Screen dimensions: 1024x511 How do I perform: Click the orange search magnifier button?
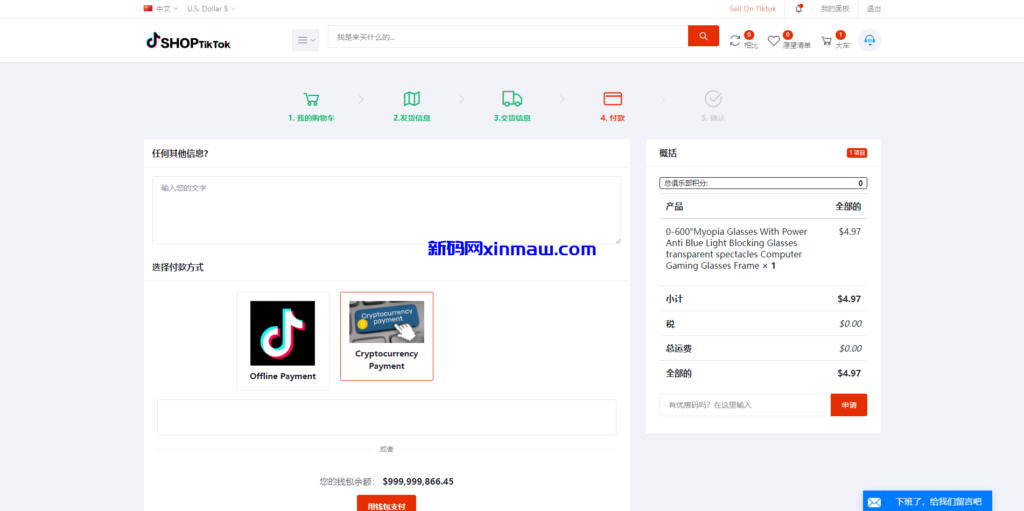pos(703,36)
